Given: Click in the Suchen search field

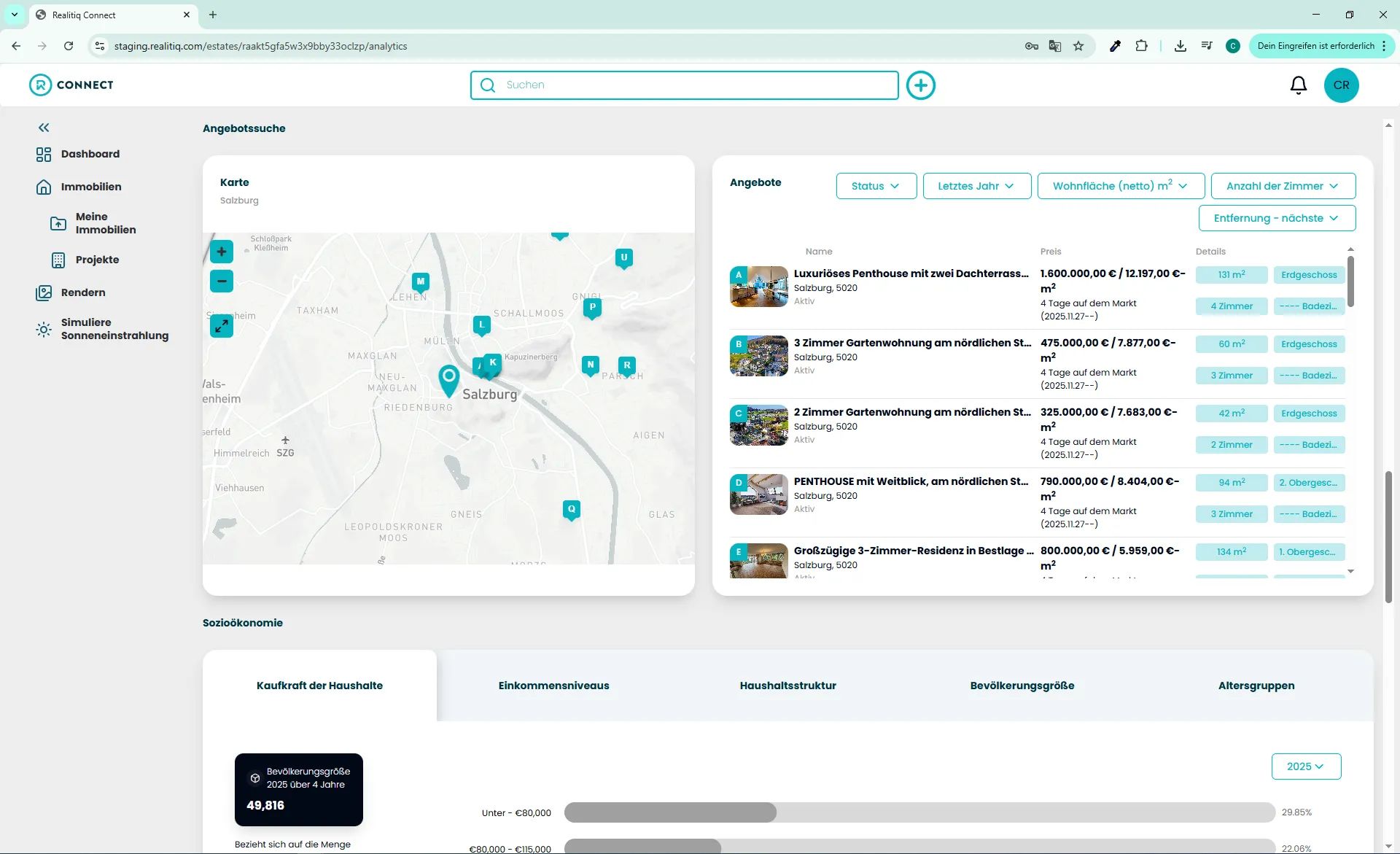Looking at the screenshot, I should [x=684, y=85].
